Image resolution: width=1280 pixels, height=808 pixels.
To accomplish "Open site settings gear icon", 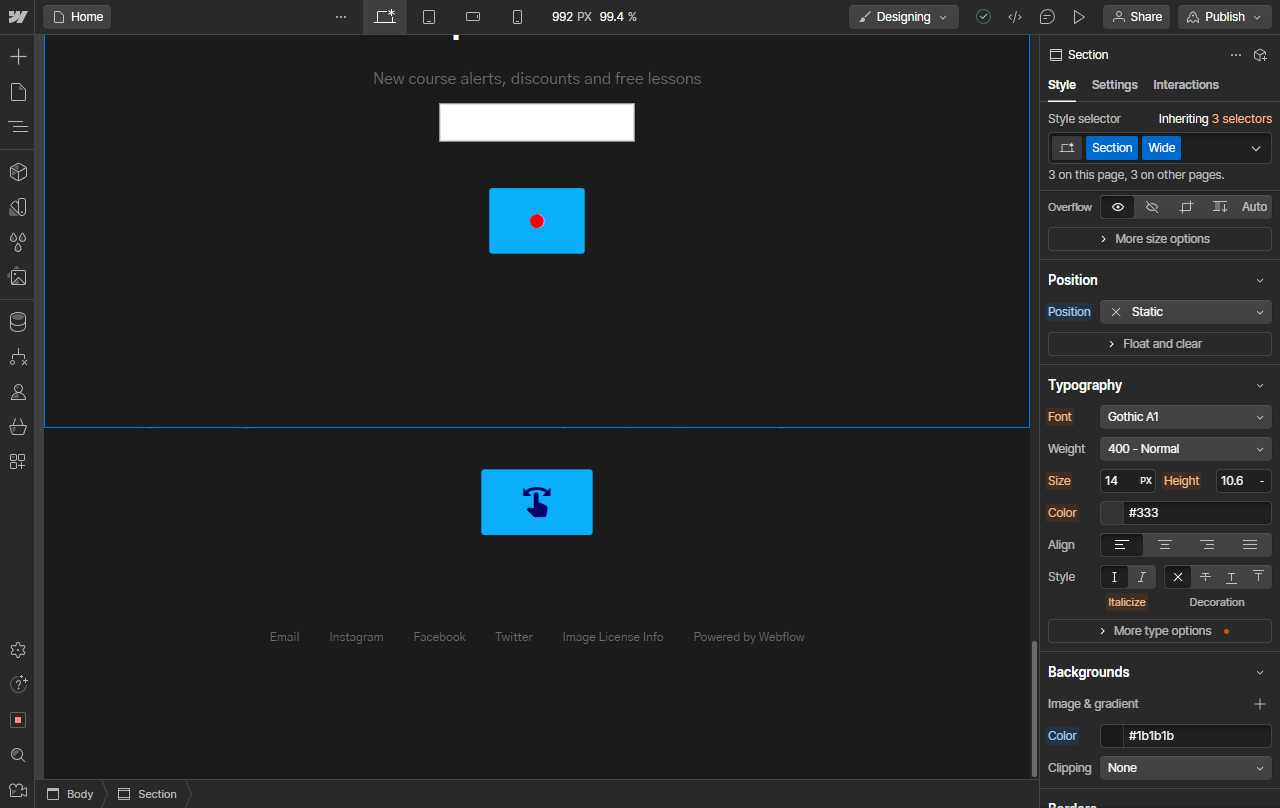I will (17, 650).
